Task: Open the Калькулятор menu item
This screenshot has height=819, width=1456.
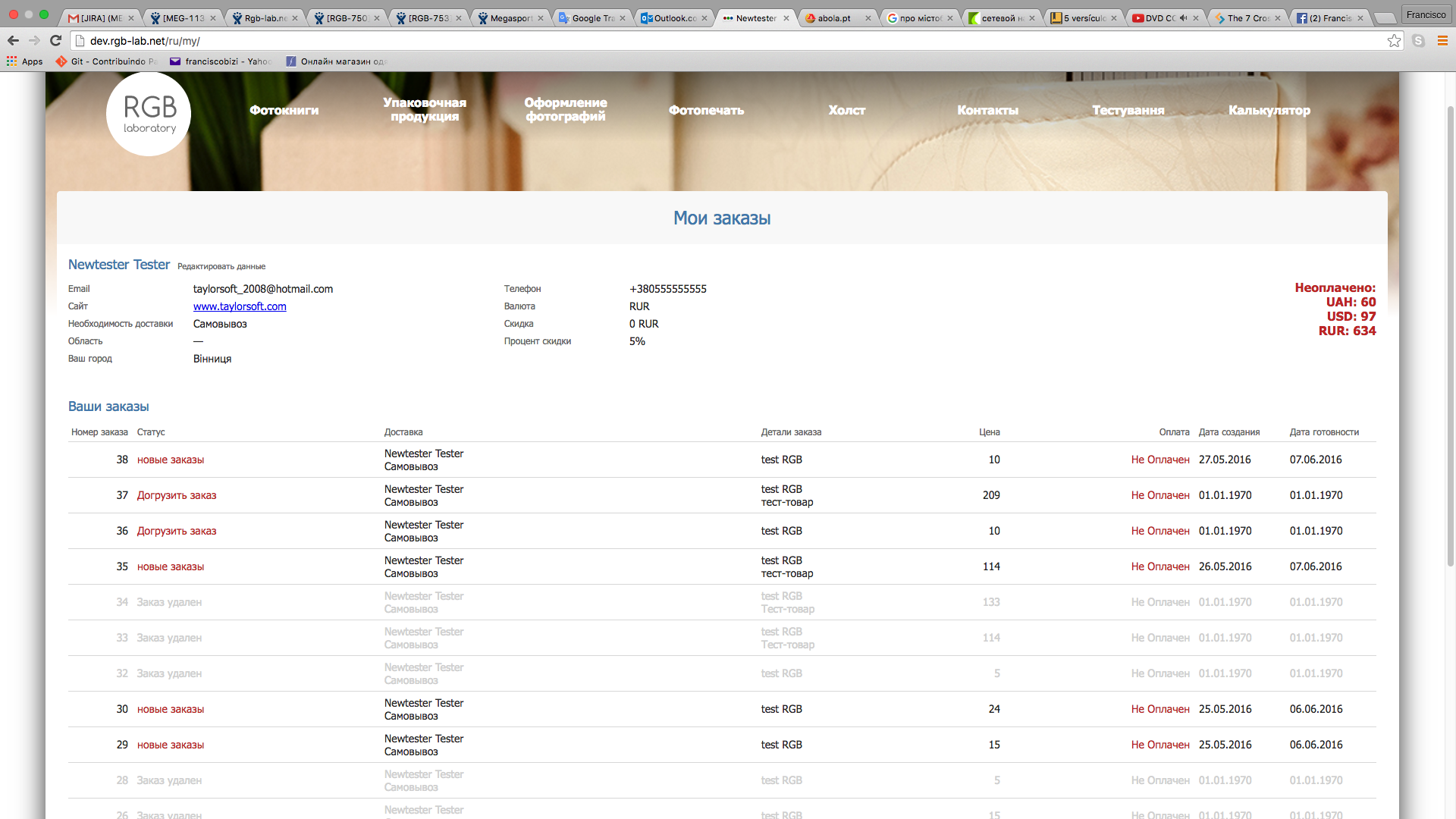Action: [1269, 110]
